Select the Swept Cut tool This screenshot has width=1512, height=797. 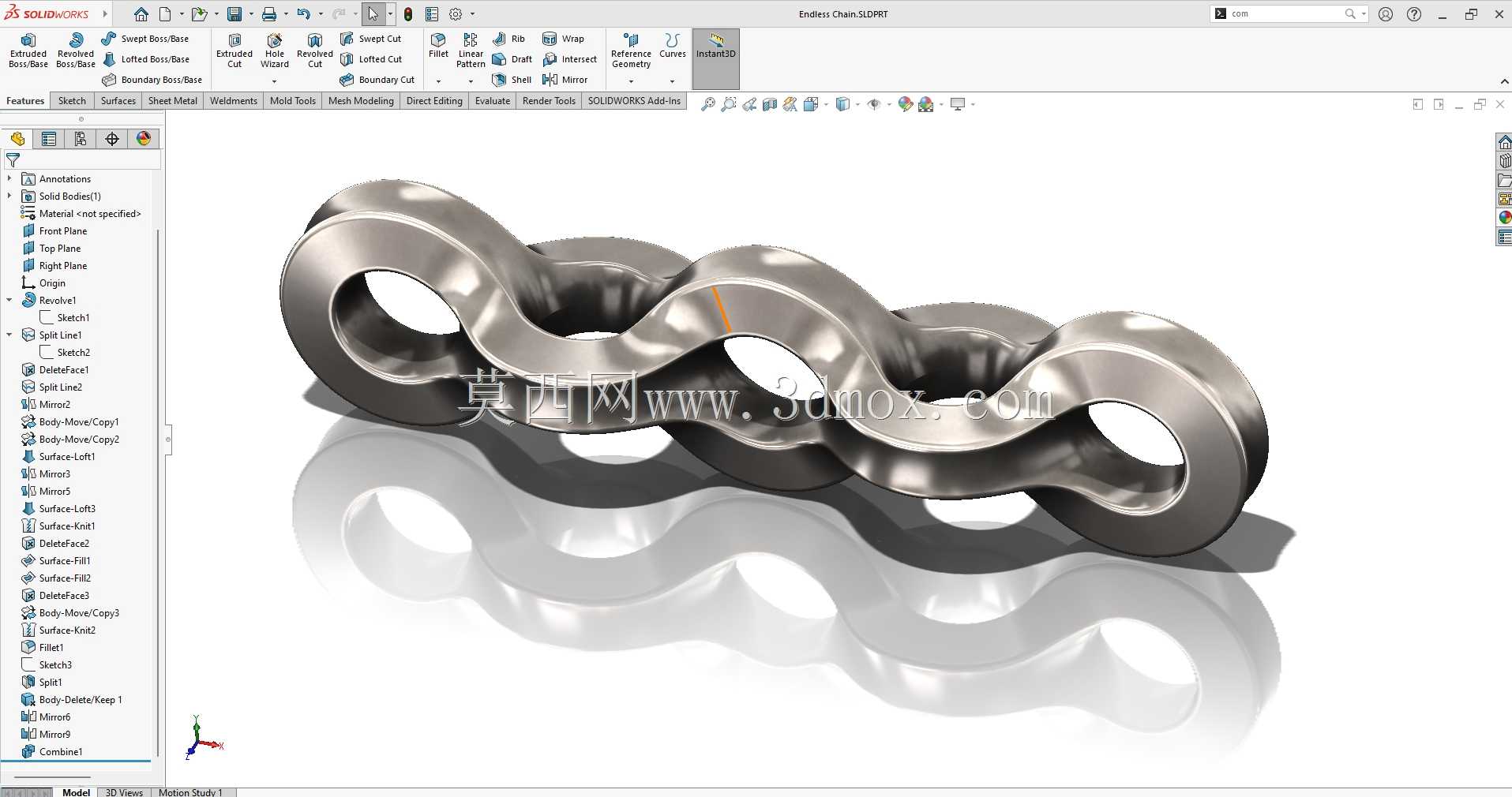[371, 39]
